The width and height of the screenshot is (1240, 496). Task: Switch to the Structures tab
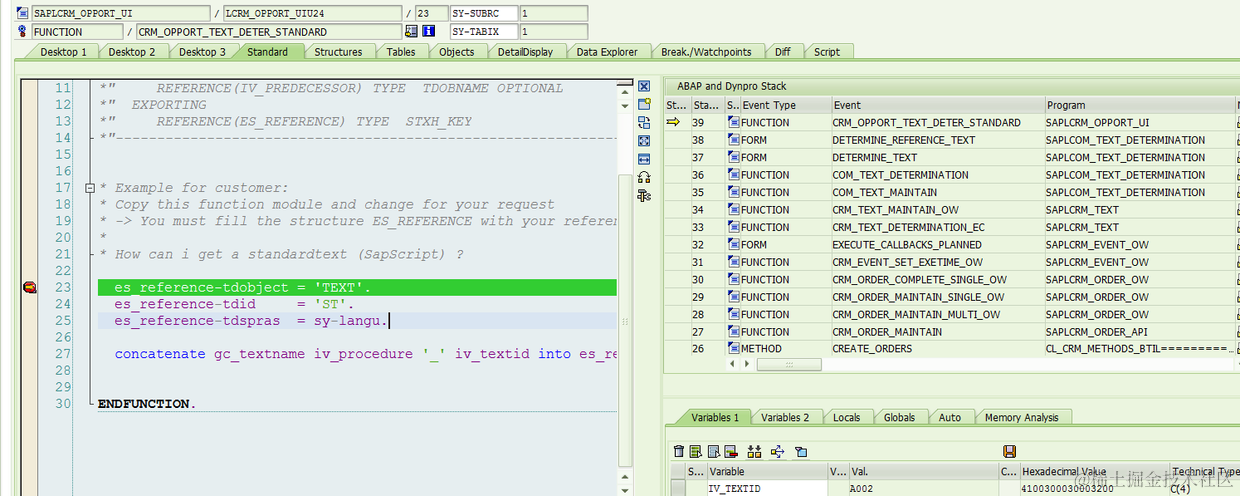tap(338, 52)
